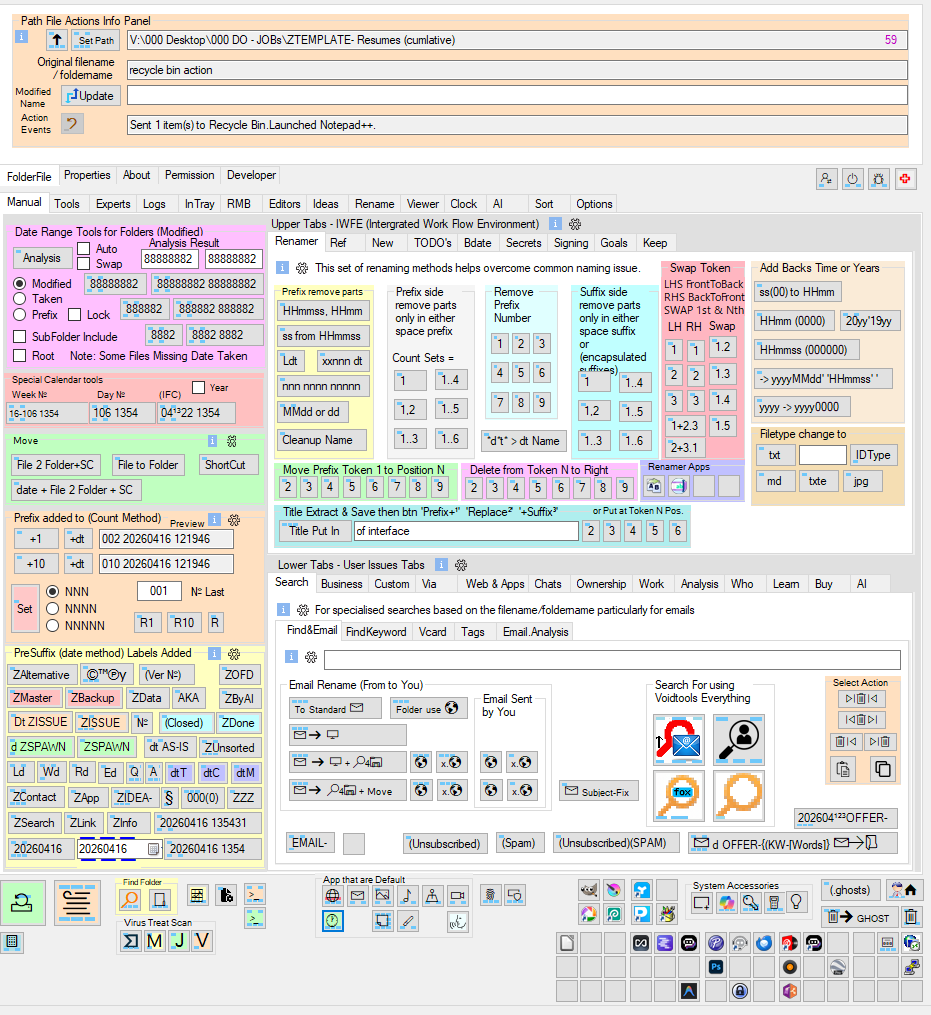
Task: Click the 'of interface' title text field
Action: pyautogui.click(x=466, y=531)
